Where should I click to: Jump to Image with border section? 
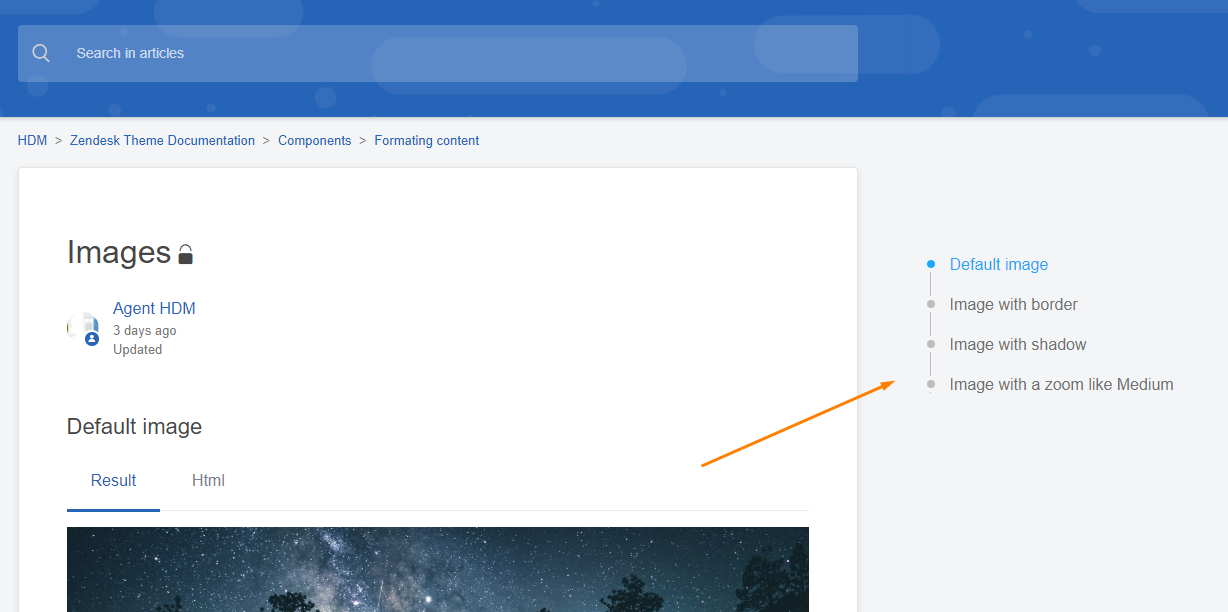click(1014, 305)
